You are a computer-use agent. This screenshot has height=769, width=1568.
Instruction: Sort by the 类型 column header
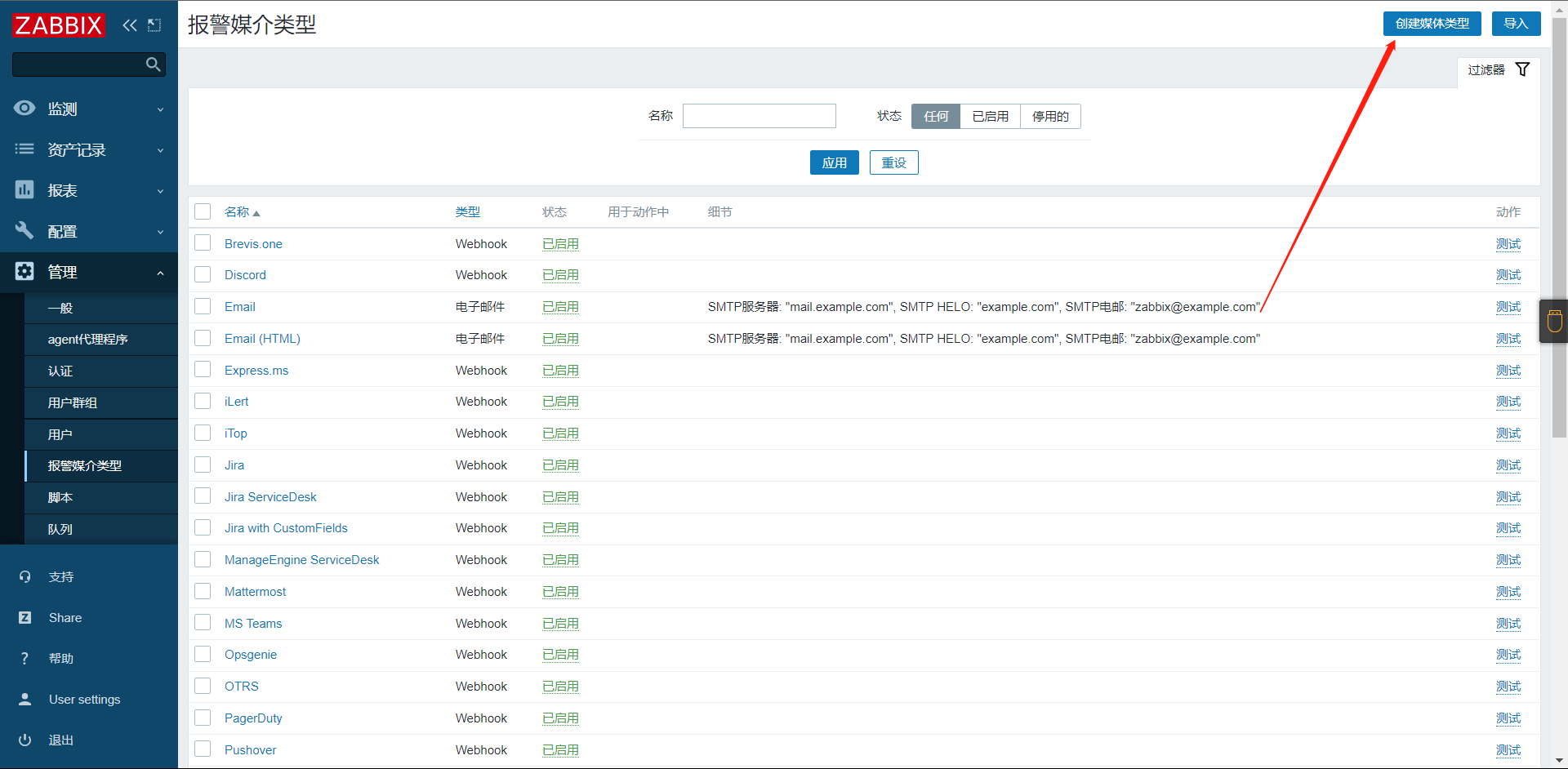click(468, 212)
